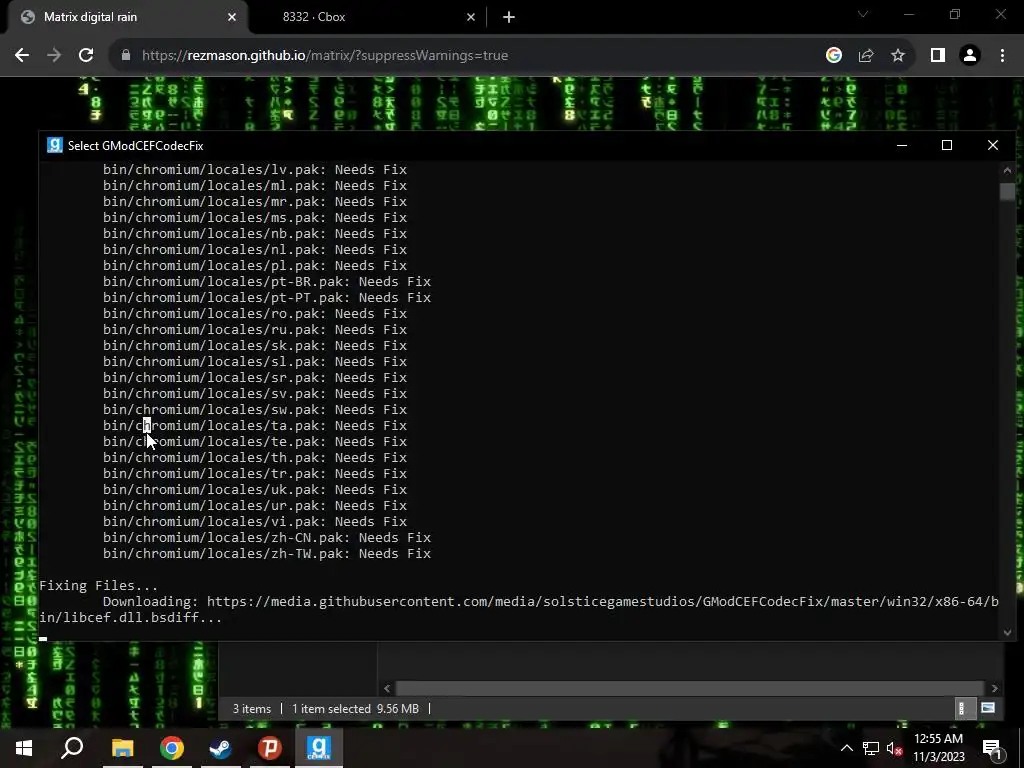This screenshot has width=1024, height=768.
Task: Open the notification center icon
Action: [x=992, y=748]
